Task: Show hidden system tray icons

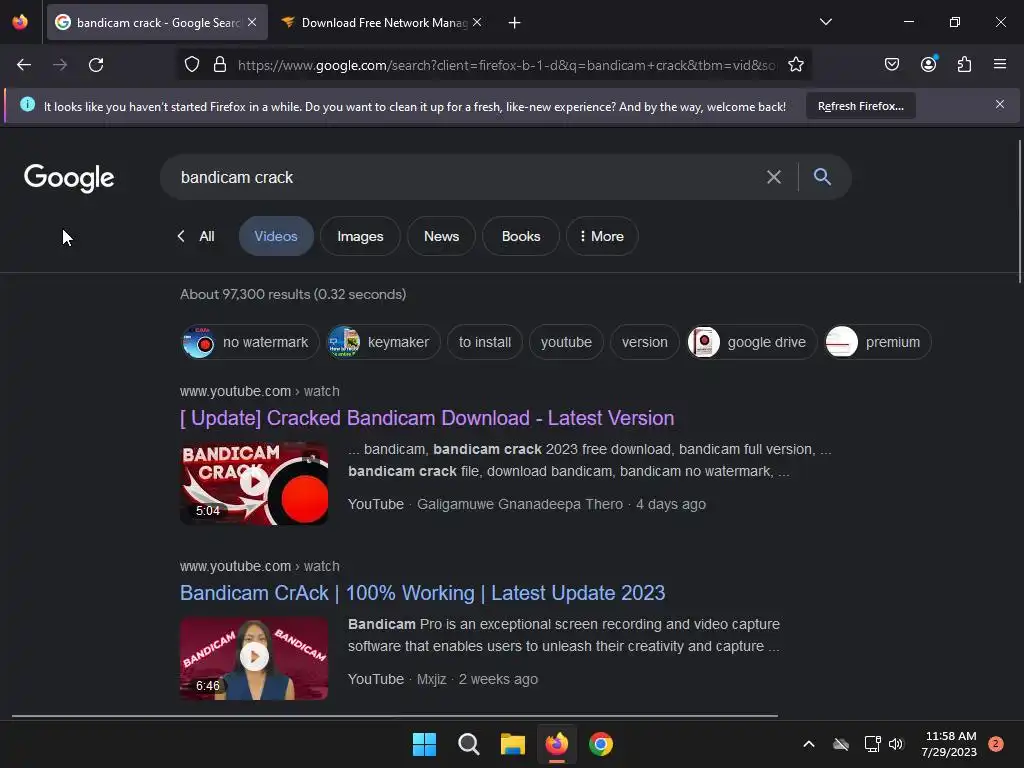Action: pyautogui.click(x=808, y=744)
